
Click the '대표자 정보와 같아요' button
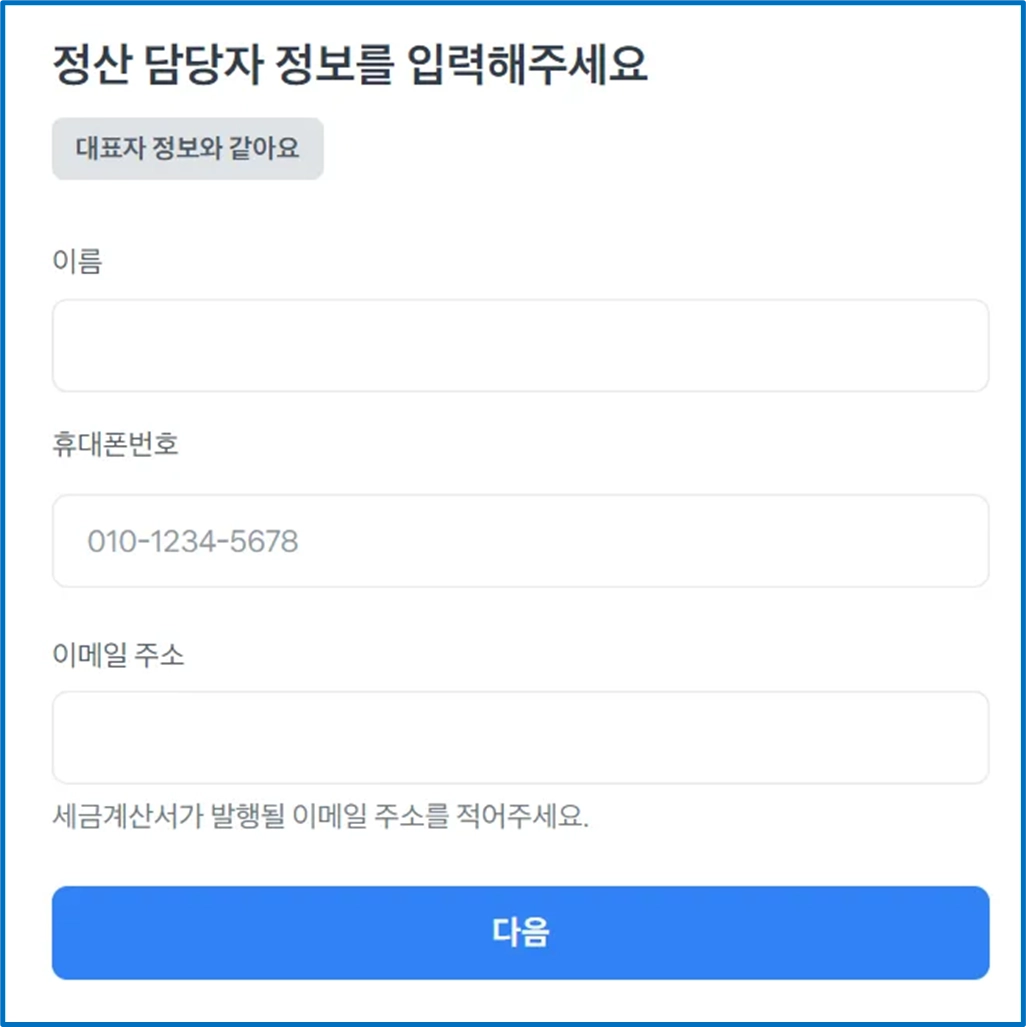[187, 148]
